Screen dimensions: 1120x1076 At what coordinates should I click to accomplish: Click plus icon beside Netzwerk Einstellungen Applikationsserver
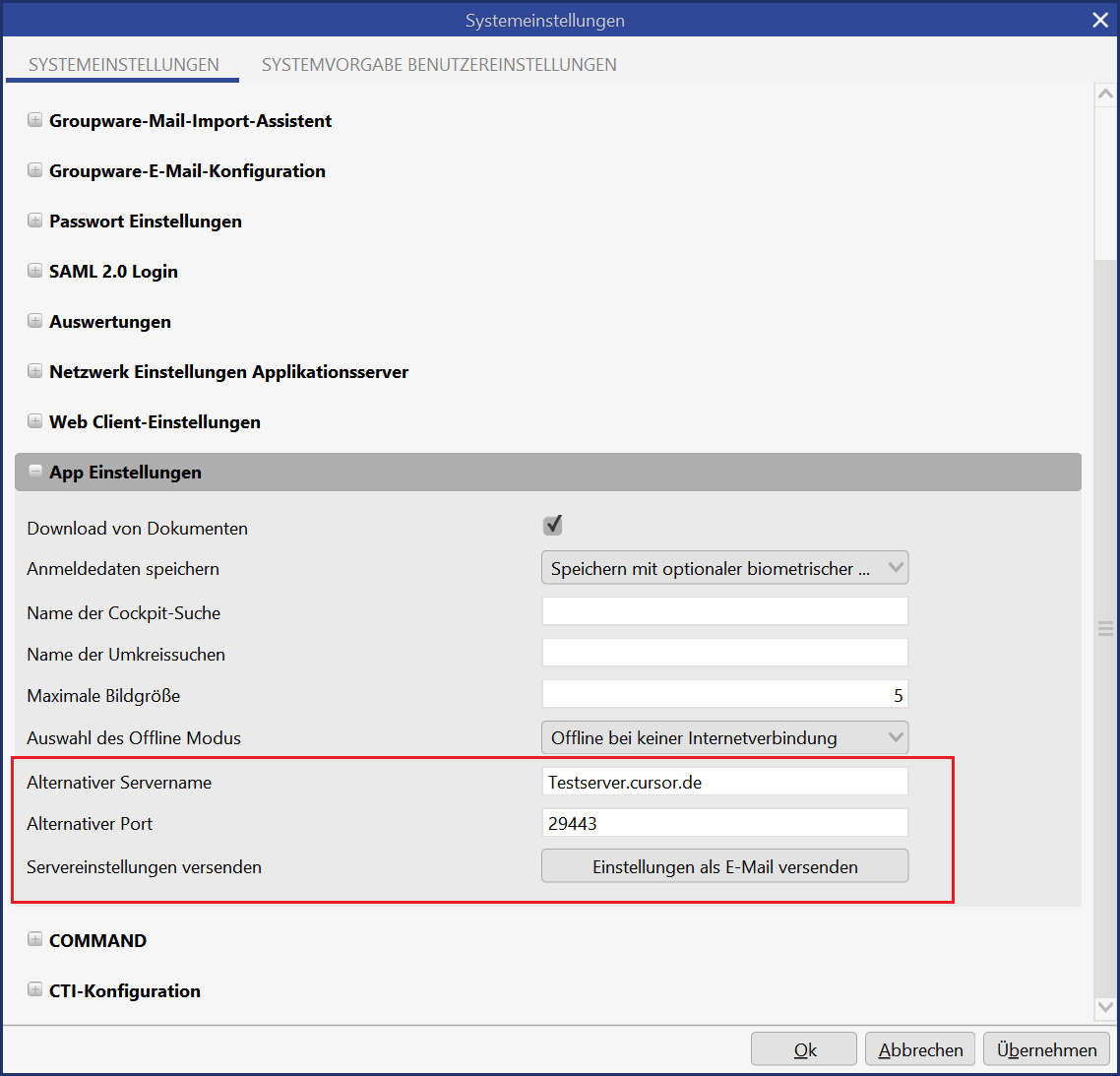click(x=35, y=372)
